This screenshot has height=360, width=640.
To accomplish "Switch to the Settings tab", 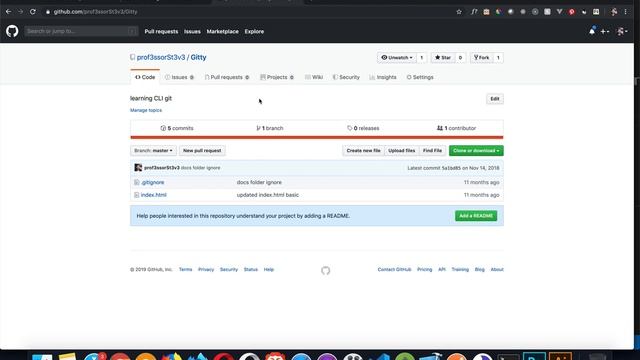I will click(420, 77).
